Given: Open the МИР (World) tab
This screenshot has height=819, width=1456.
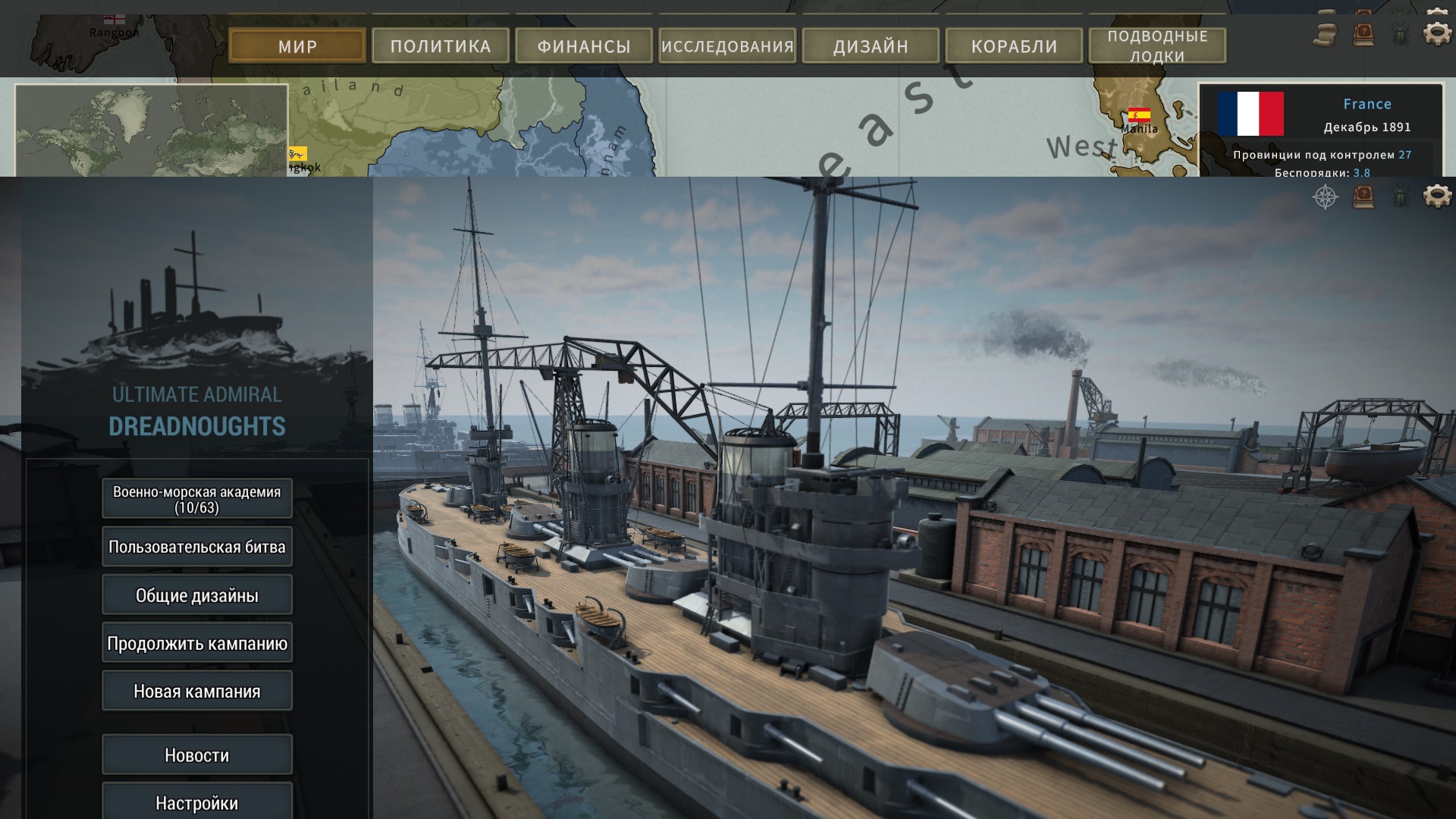Looking at the screenshot, I should click(x=297, y=46).
